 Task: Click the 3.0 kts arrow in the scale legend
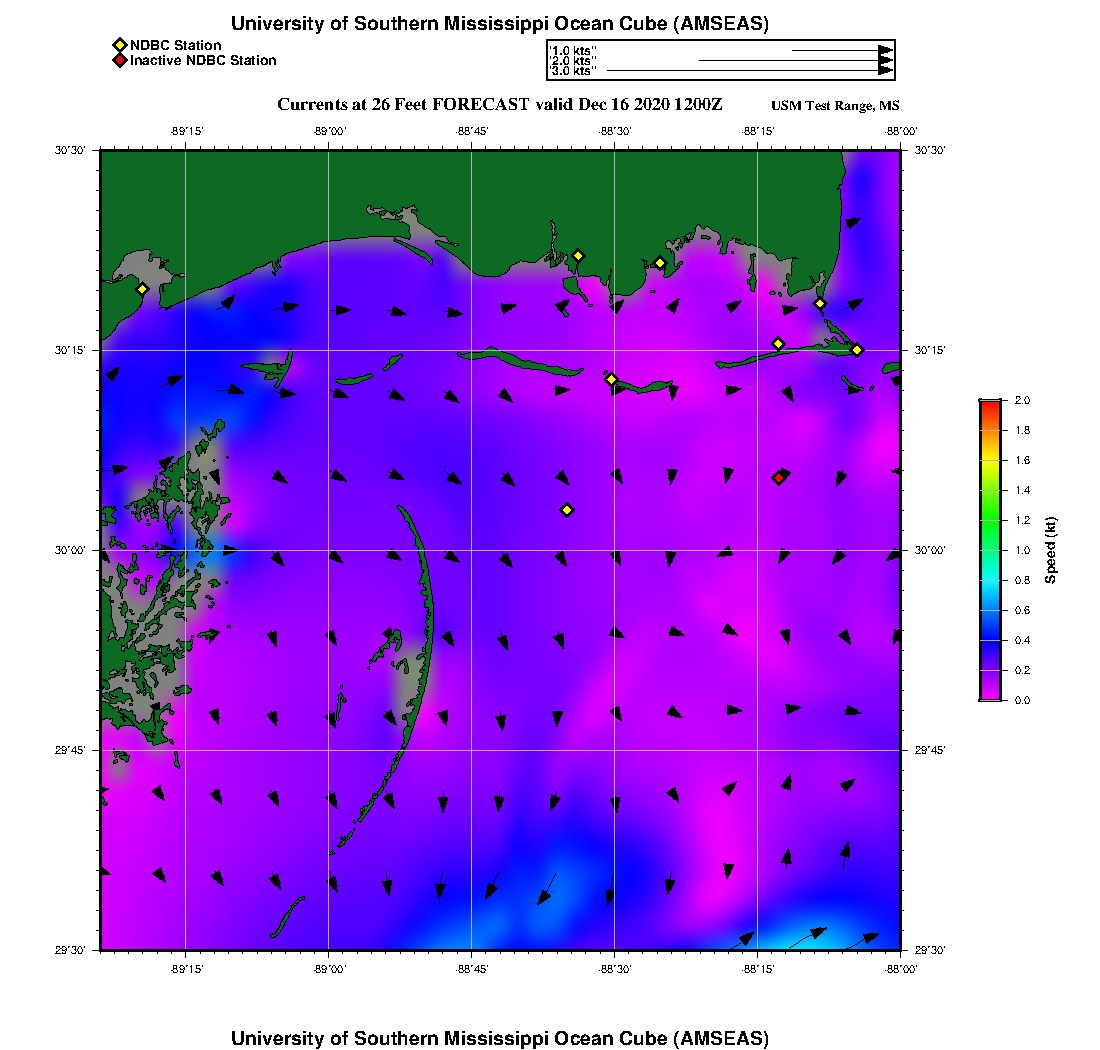click(x=748, y=71)
